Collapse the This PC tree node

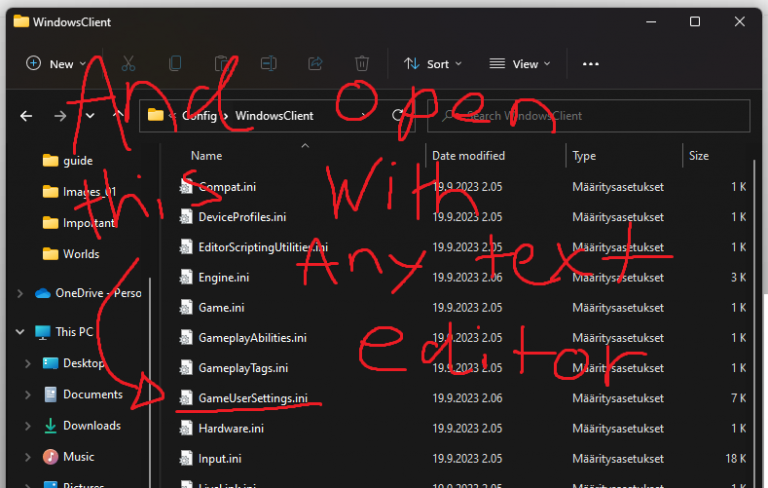[x=20, y=331]
